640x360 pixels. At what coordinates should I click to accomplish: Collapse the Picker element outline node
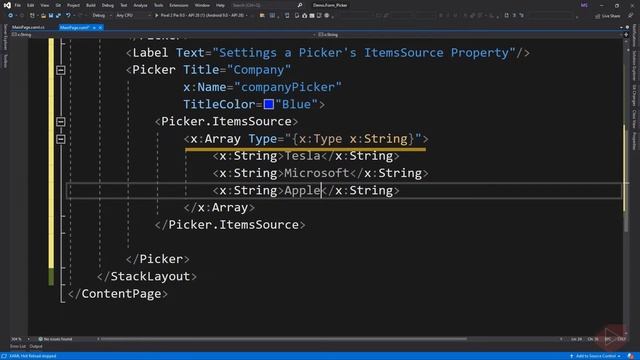point(60,70)
